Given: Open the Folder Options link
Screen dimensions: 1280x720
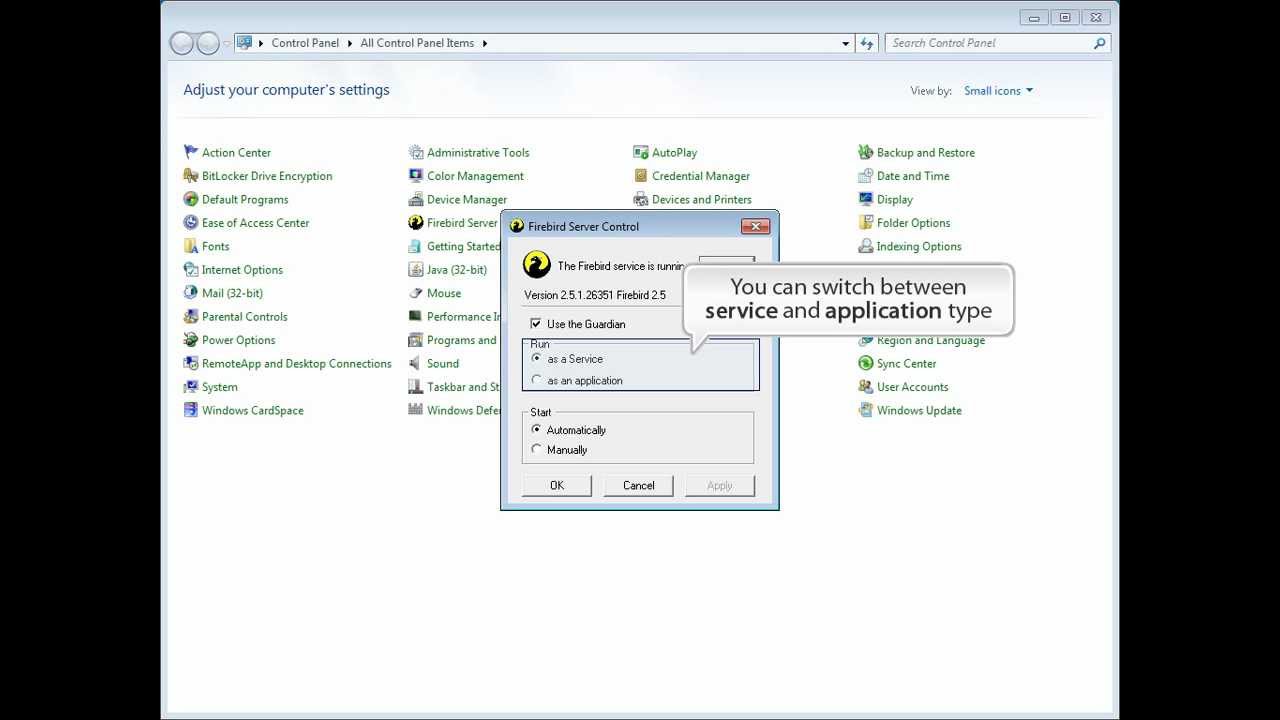Looking at the screenshot, I should 913,223.
